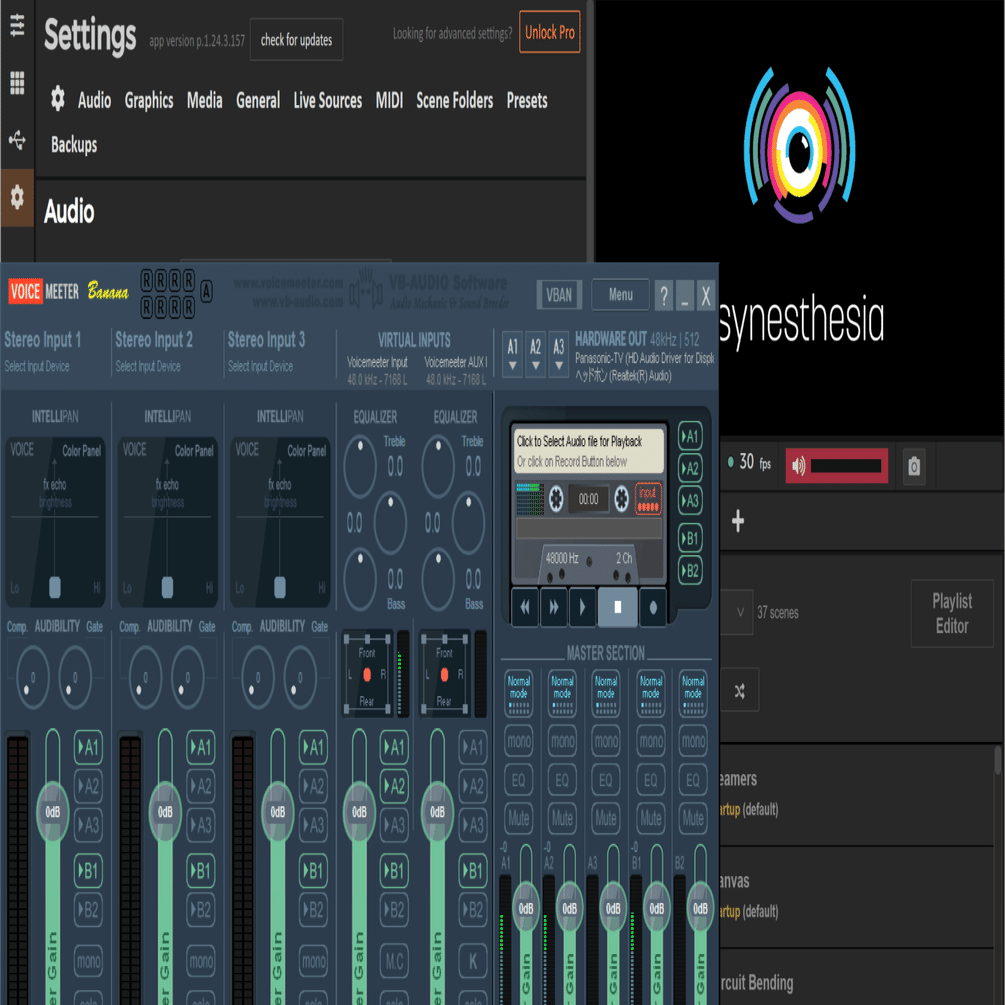
Task: Open the A2 hardware out device dropdown
Action: [x=535, y=354]
